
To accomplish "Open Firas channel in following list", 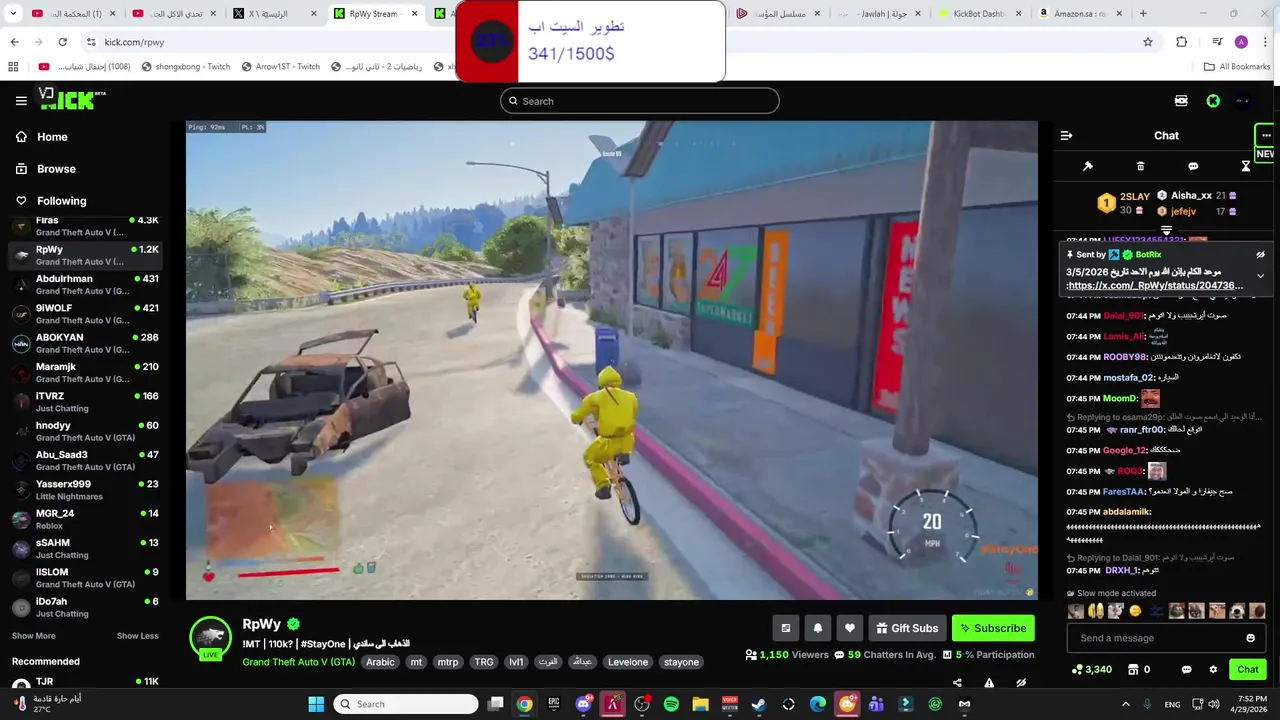I will [86, 226].
